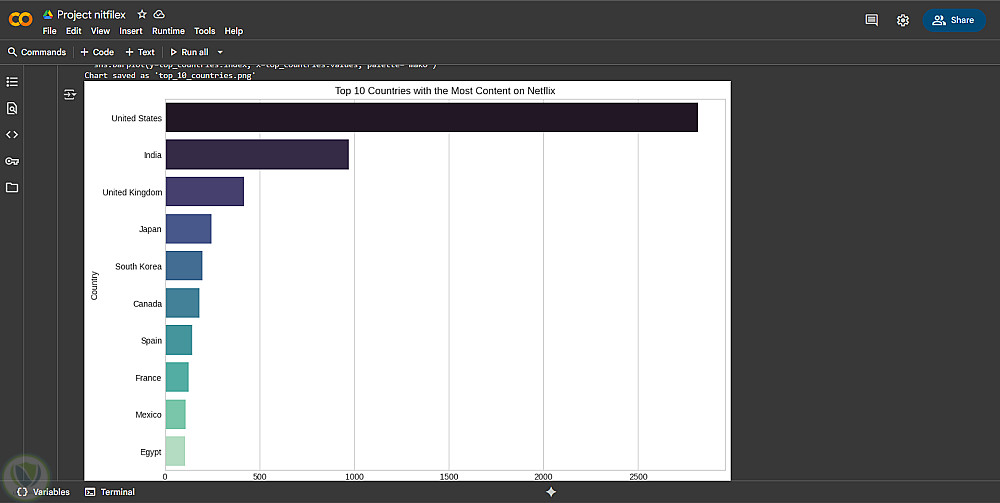Expand the Run all dropdown arrow
Image resolution: width=1000 pixels, height=503 pixels.
coord(220,52)
